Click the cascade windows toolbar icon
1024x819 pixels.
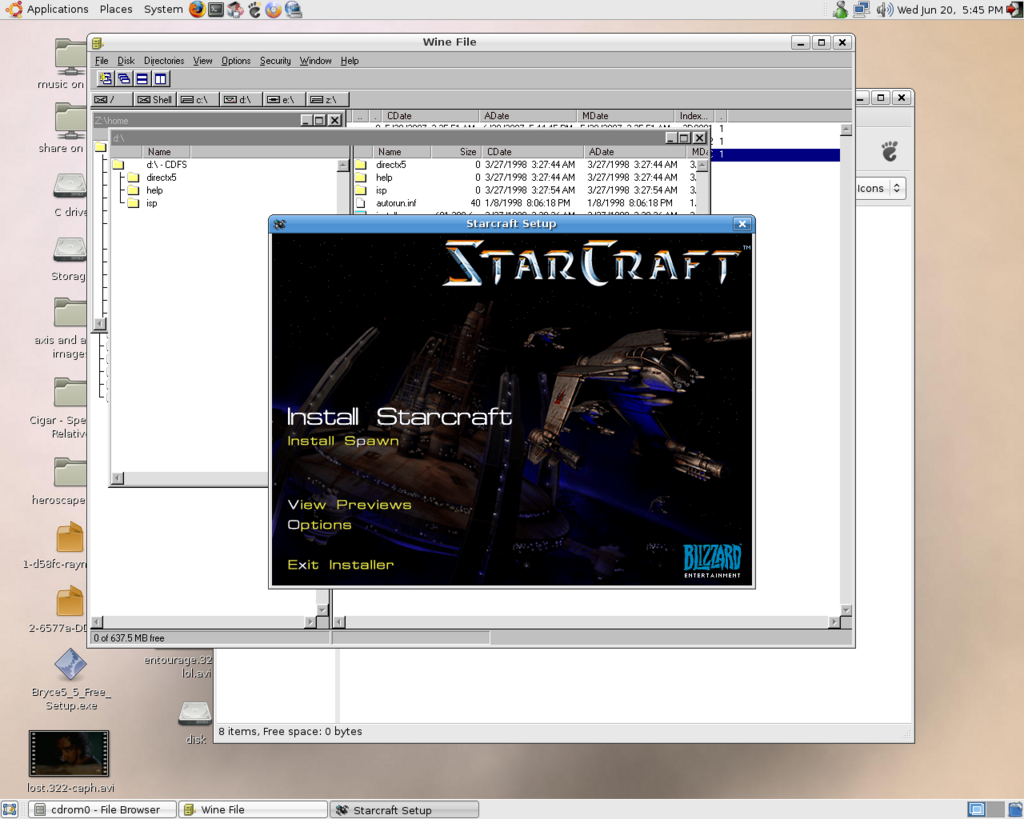click(123, 79)
